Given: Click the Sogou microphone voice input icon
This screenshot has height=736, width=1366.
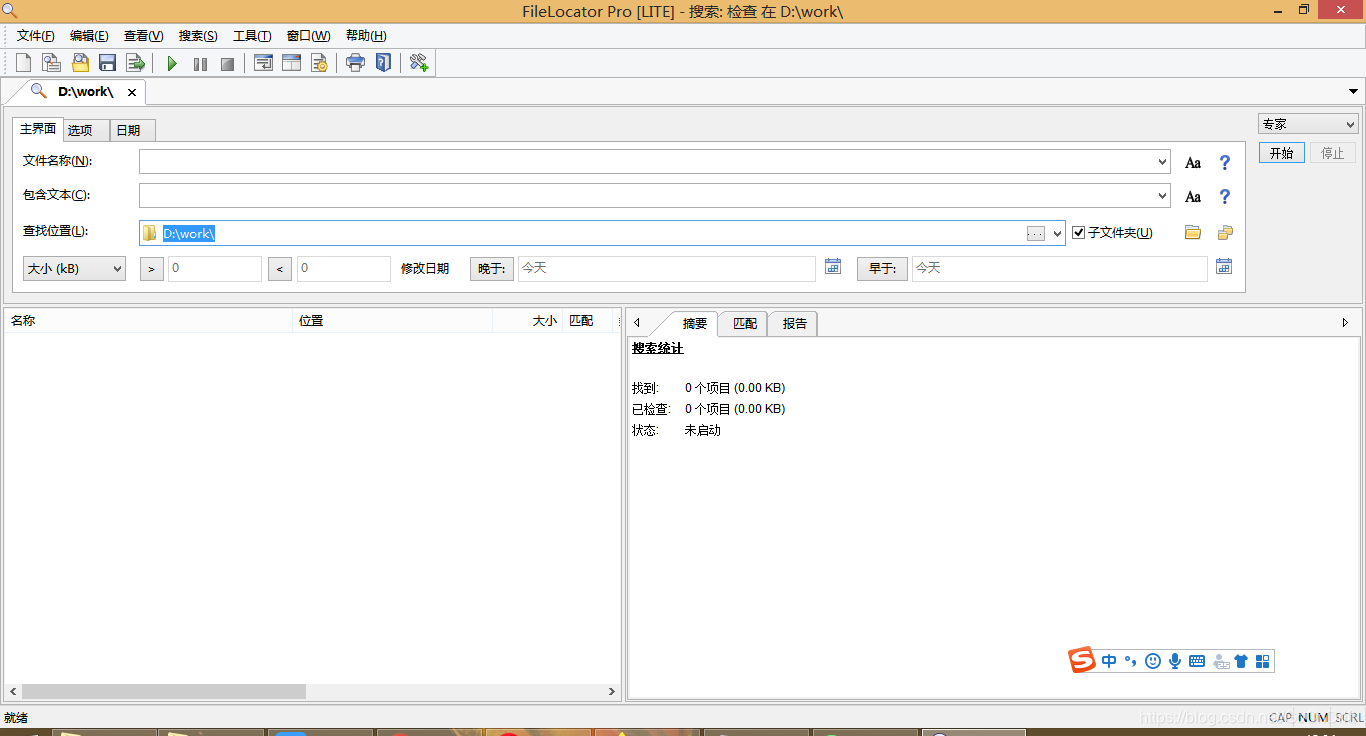Looking at the screenshot, I should [1175, 661].
